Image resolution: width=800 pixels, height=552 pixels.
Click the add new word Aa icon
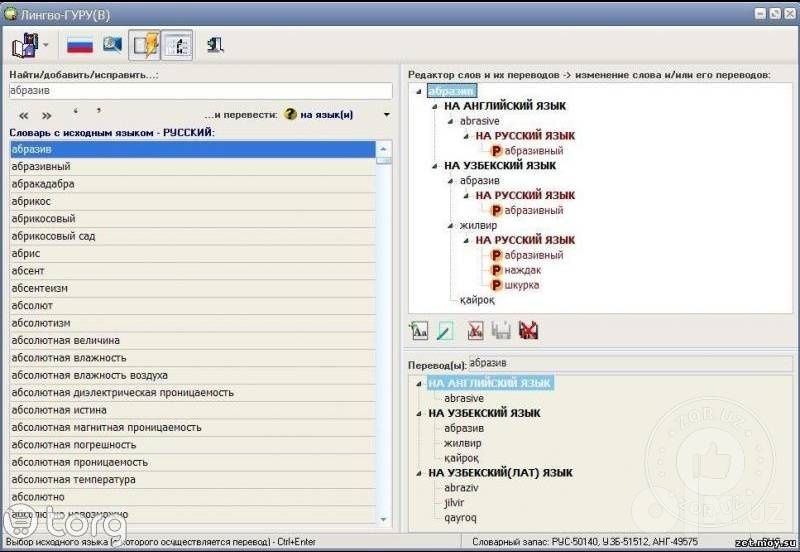pyautogui.click(x=419, y=331)
